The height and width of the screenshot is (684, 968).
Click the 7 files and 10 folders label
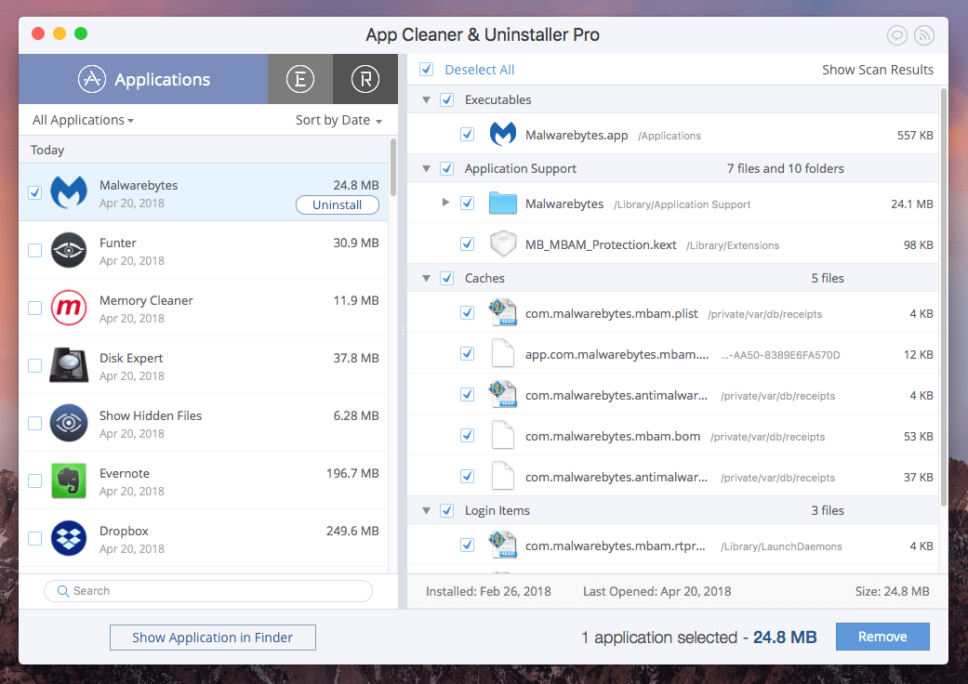pyautogui.click(x=785, y=169)
